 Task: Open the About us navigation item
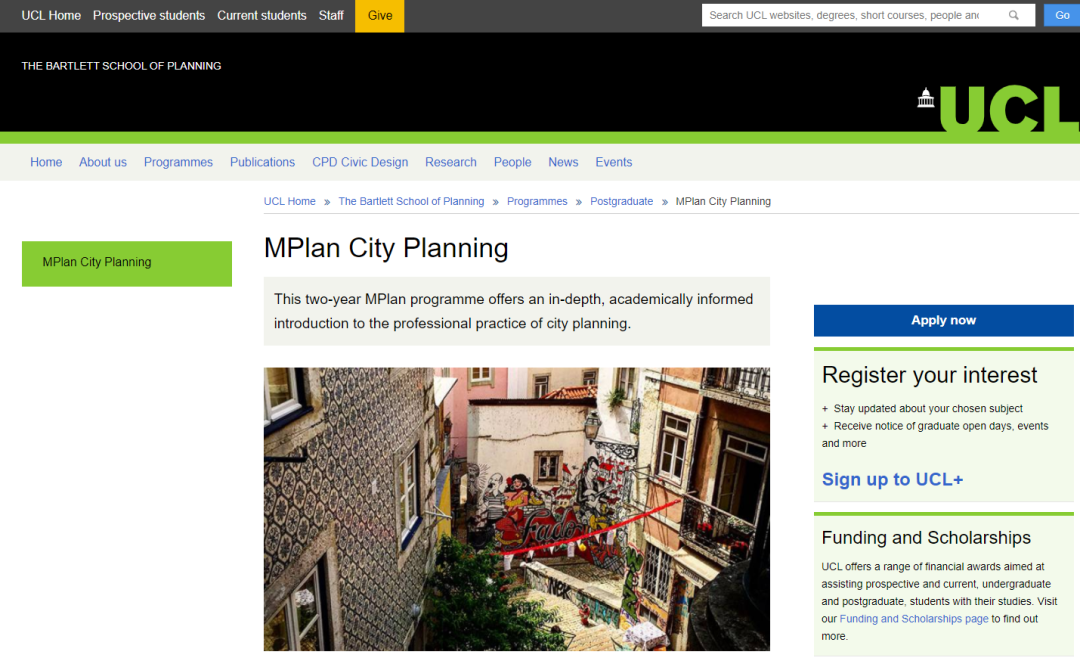(x=103, y=162)
